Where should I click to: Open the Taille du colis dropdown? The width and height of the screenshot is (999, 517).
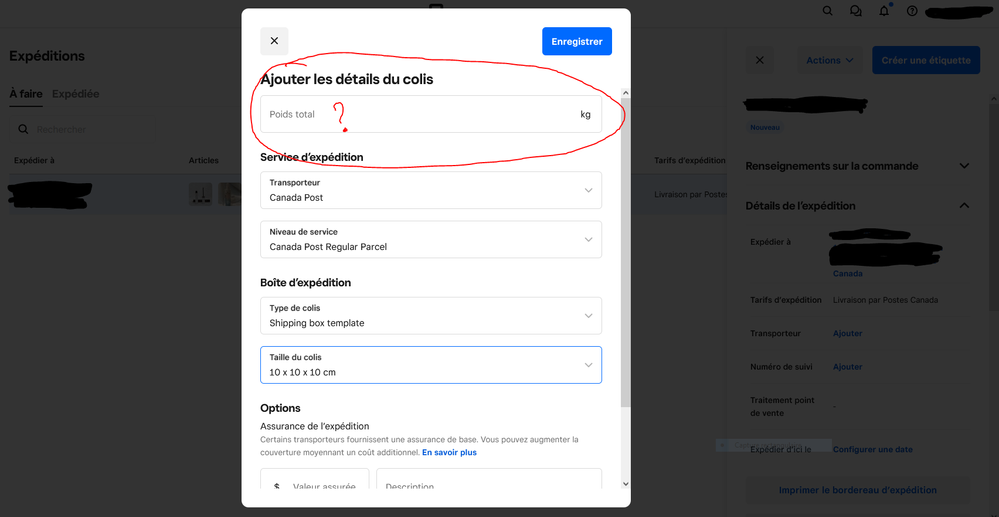pyautogui.click(x=431, y=365)
